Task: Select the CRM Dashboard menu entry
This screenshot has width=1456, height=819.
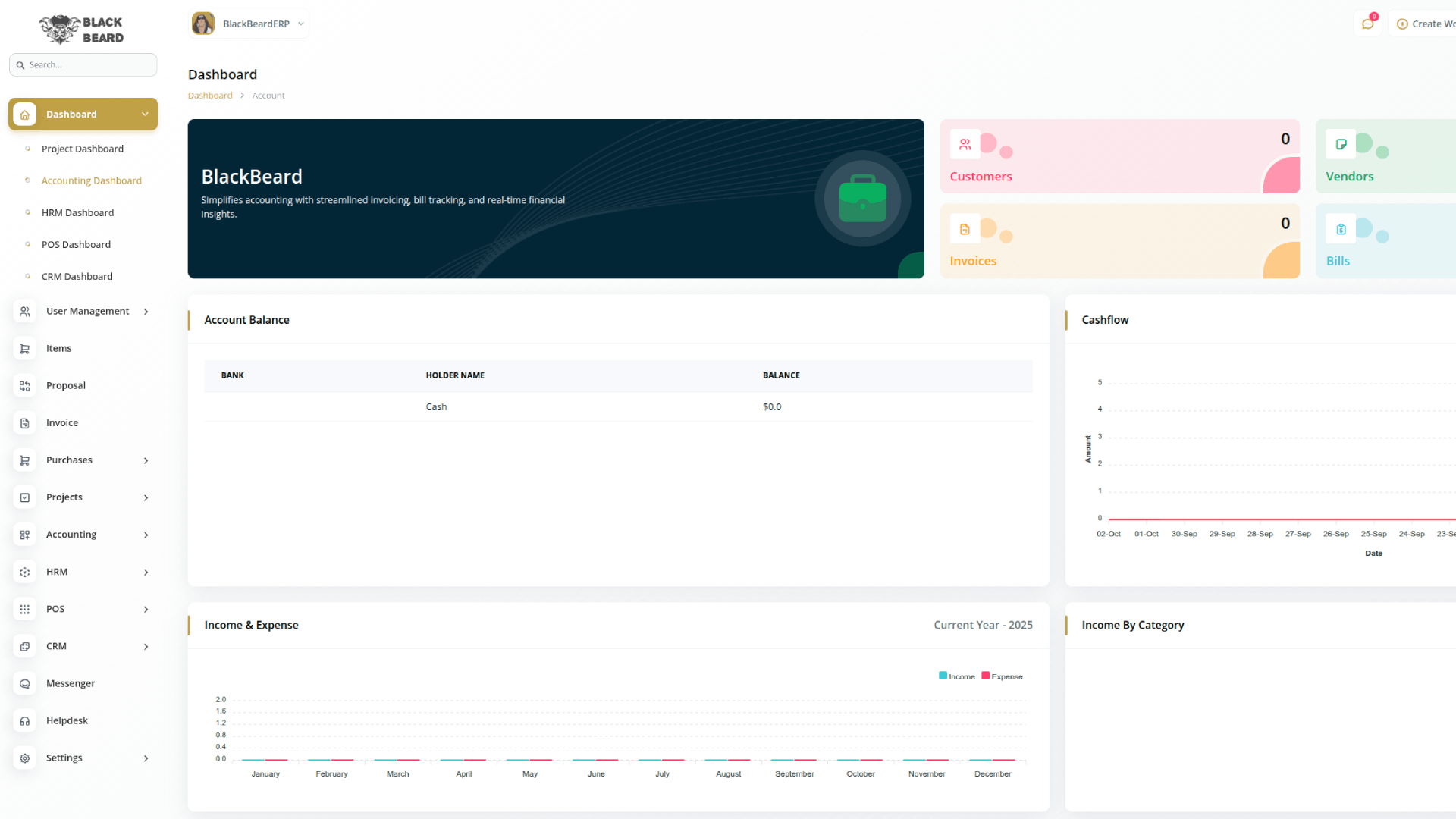Action: pyautogui.click(x=77, y=276)
